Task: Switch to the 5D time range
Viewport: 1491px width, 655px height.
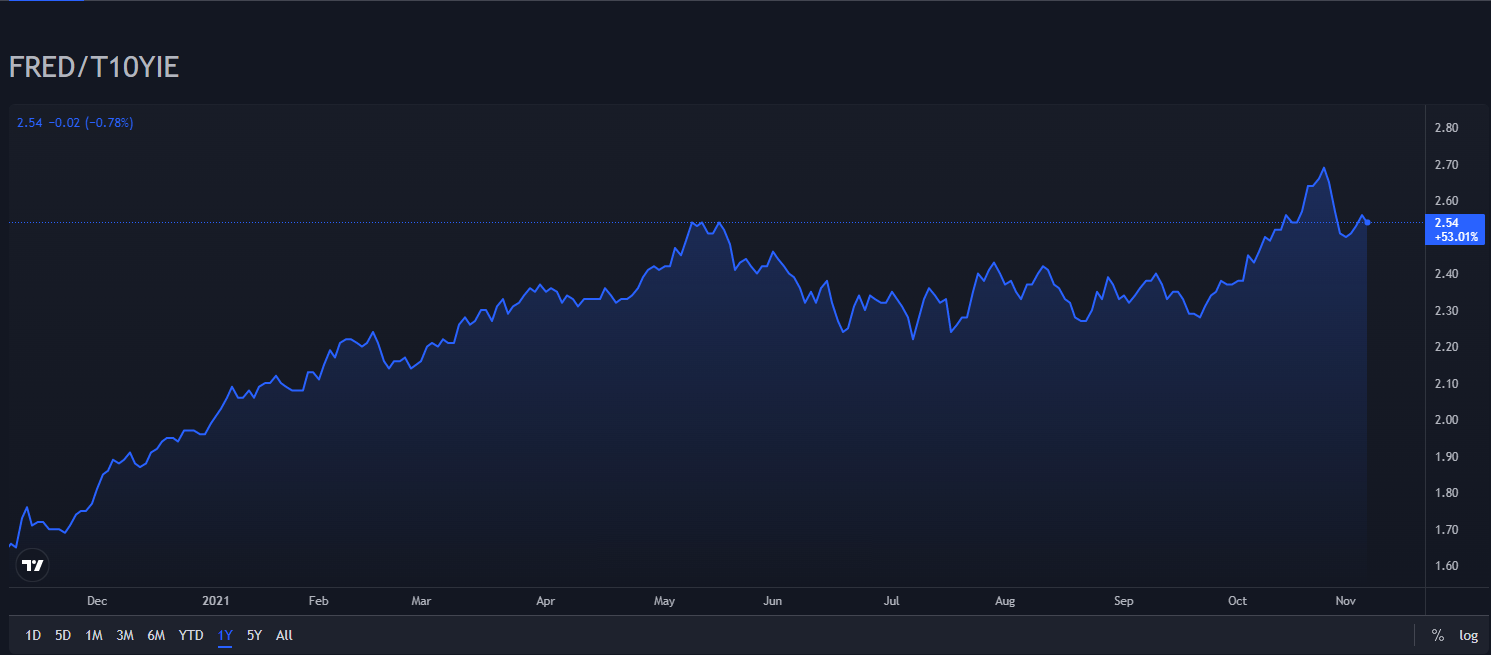Action: pos(63,635)
